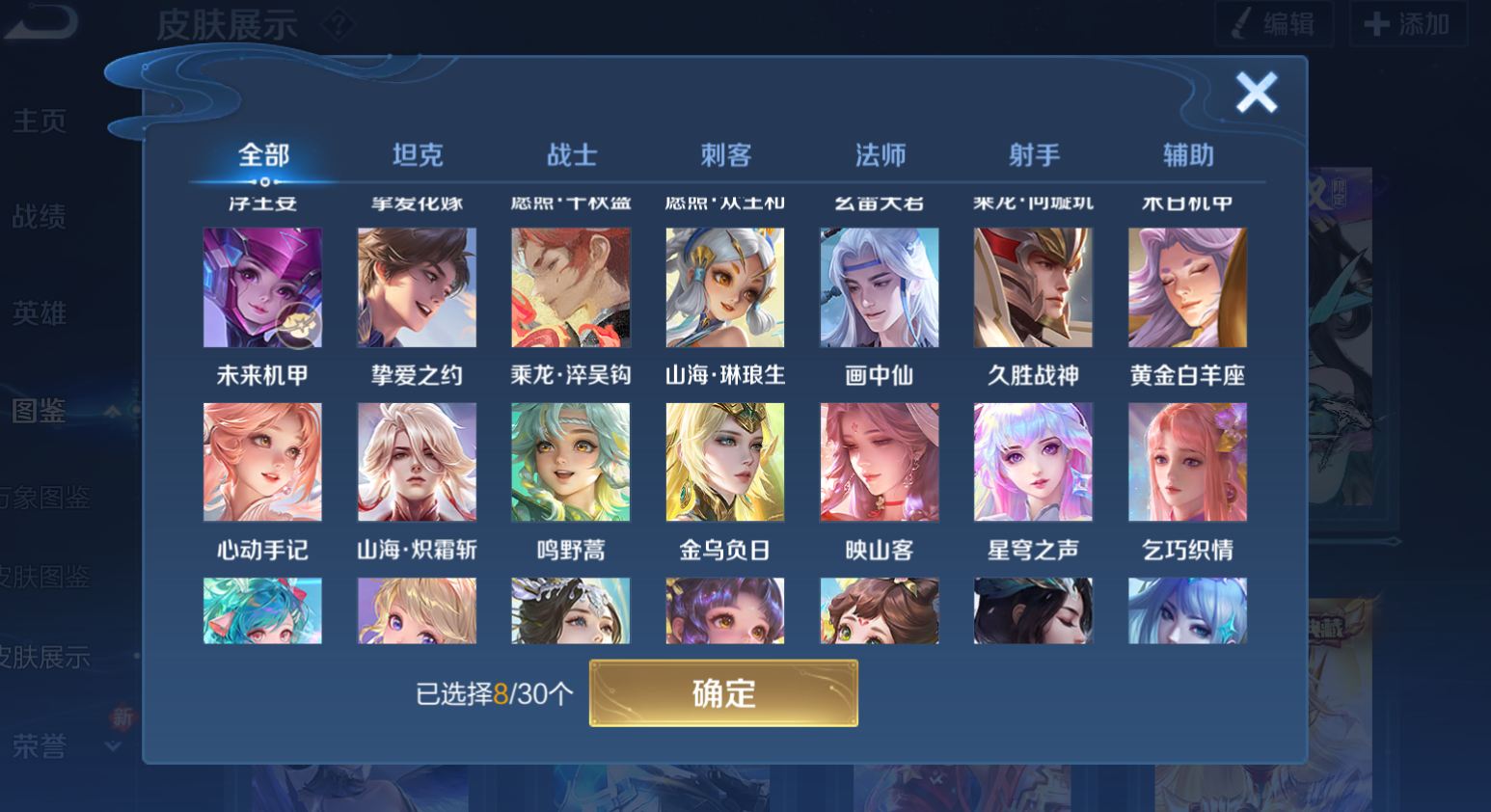Image resolution: width=1491 pixels, height=812 pixels.
Task: Choose the 鸣野蒿 skin portrait
Action: pyautogui.click(x=571, y=462)
